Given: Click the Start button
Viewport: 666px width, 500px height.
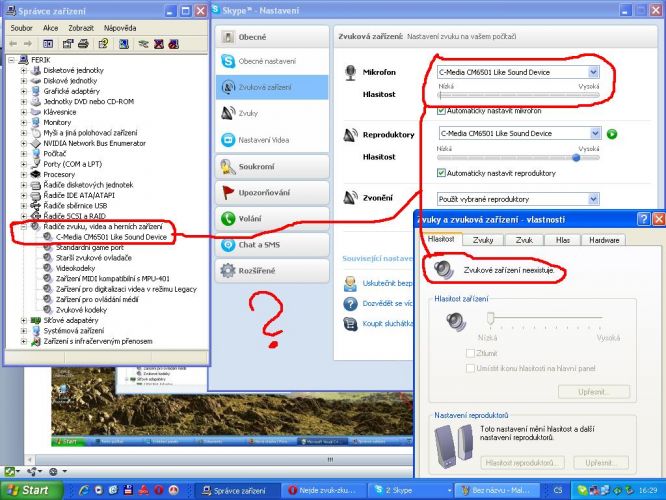Looking at the screenshot, I should tap(31, 490).
